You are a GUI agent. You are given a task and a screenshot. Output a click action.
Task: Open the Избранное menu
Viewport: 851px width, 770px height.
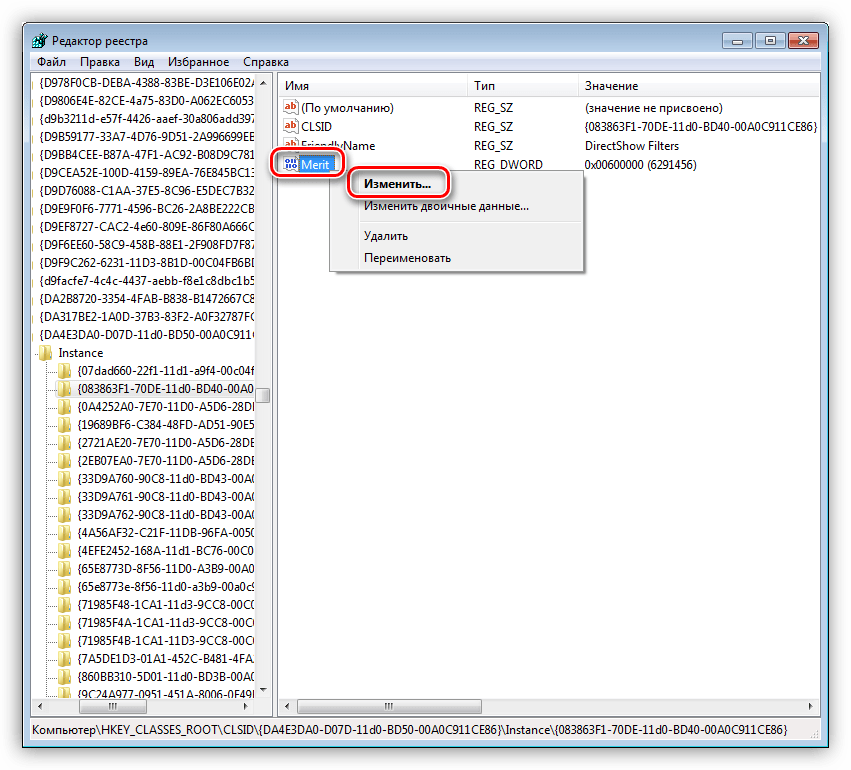[x=198, y=62]
